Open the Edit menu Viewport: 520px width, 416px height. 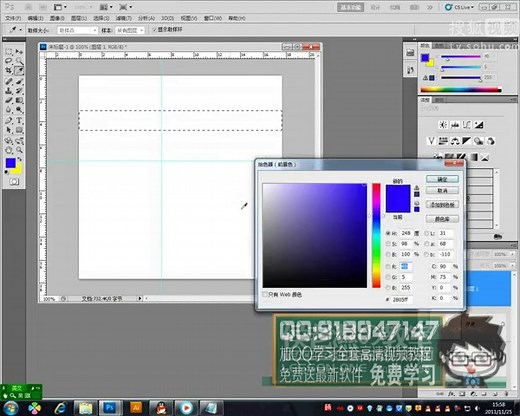tap(35, 18)
